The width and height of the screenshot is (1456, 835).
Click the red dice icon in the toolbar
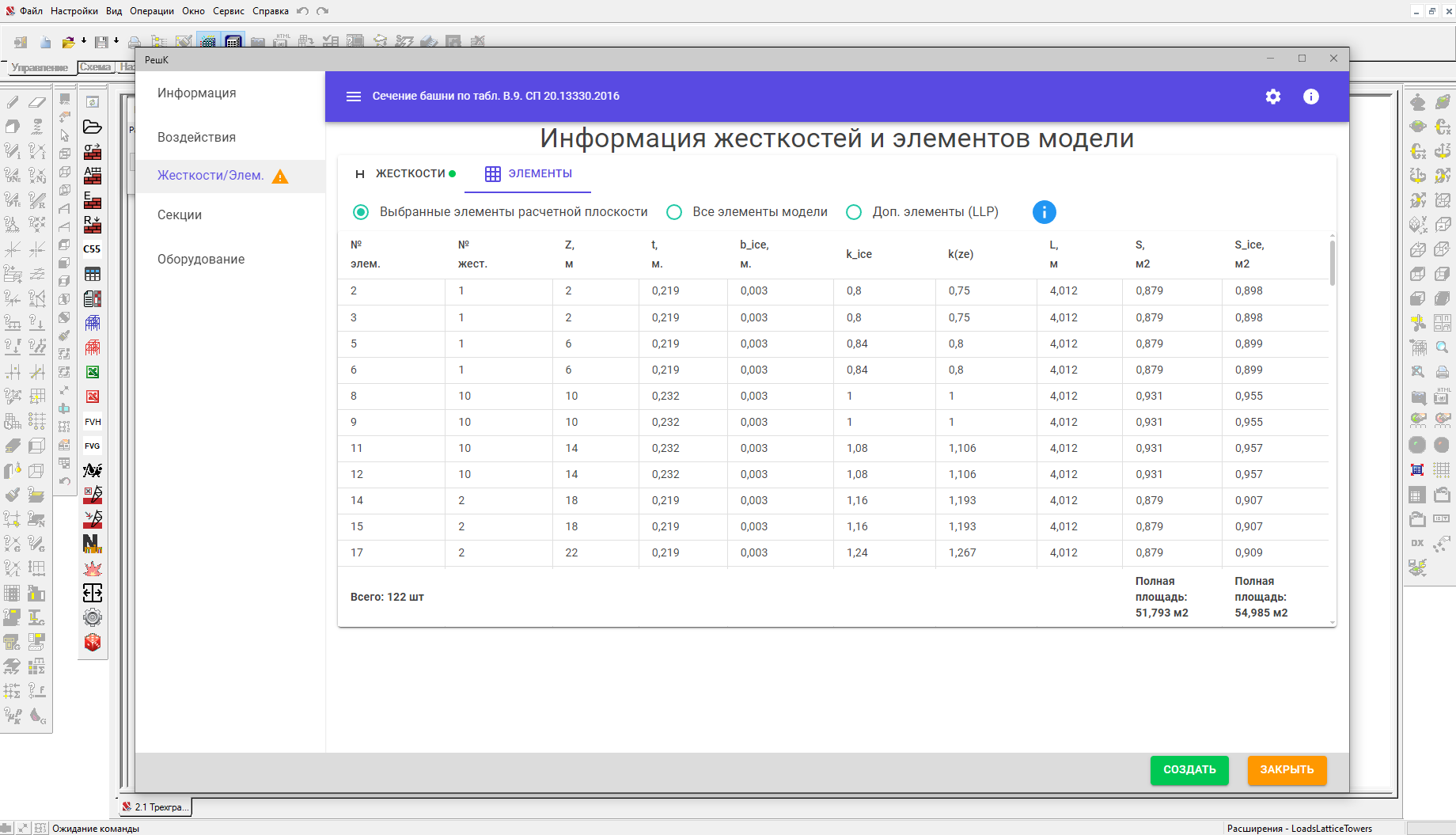coord(93,642)
